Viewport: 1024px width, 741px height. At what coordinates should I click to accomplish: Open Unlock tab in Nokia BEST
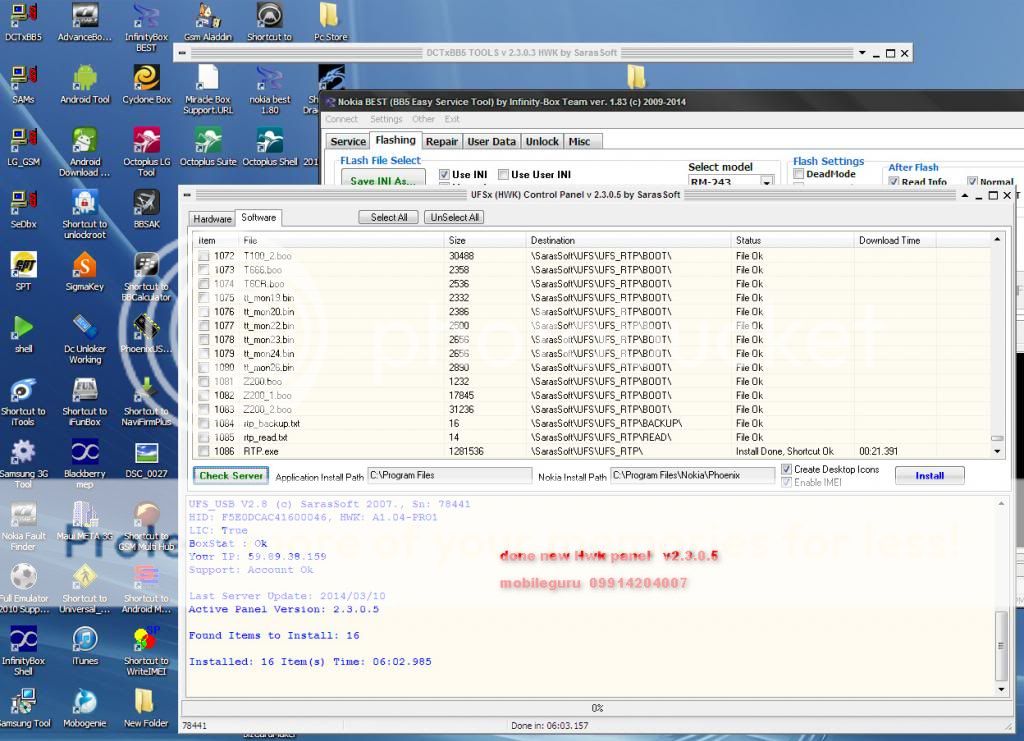[542, 142]
